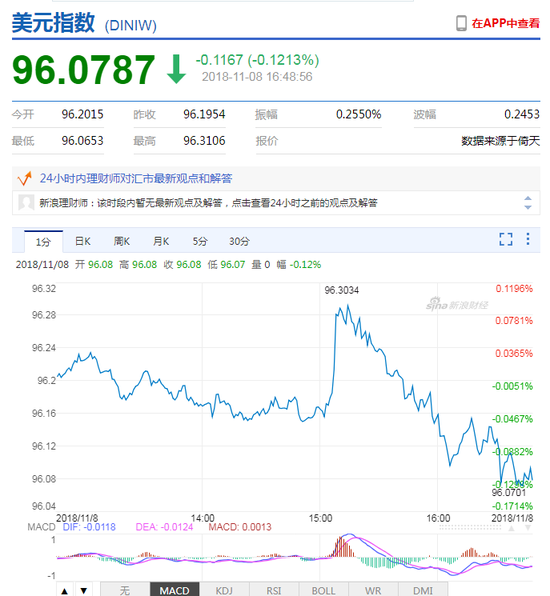Click the DEA: -0.0124 label

coord(164,527)
